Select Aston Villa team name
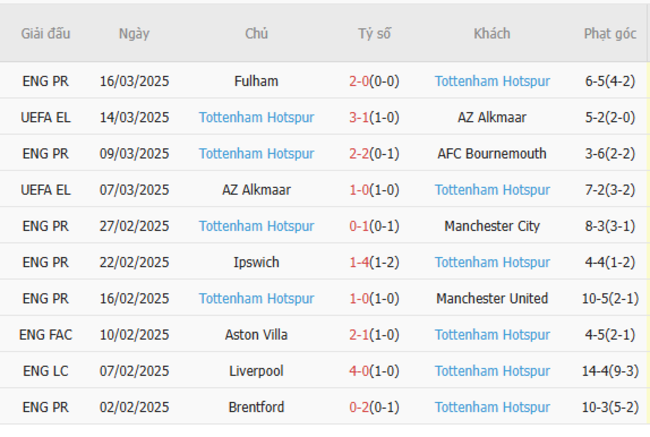 pyautogui.click(x=256, y=335)
